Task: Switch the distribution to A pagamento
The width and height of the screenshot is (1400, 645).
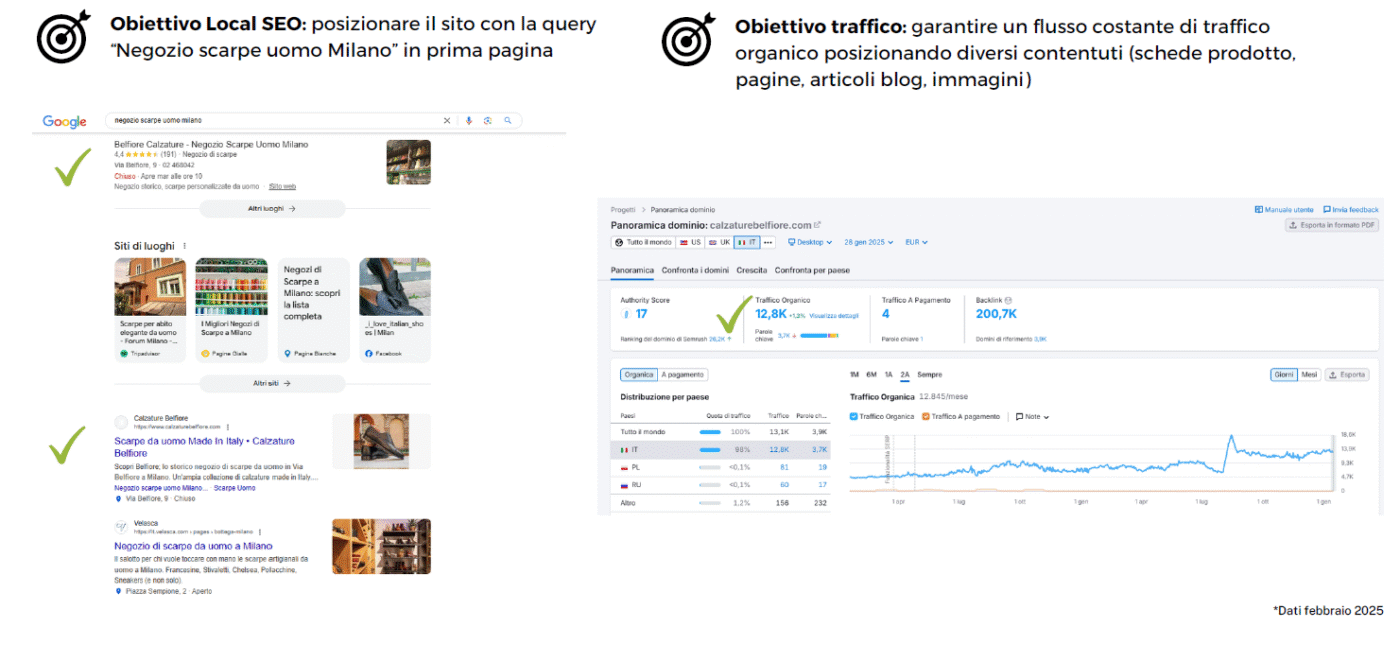Action: (683, 375)
